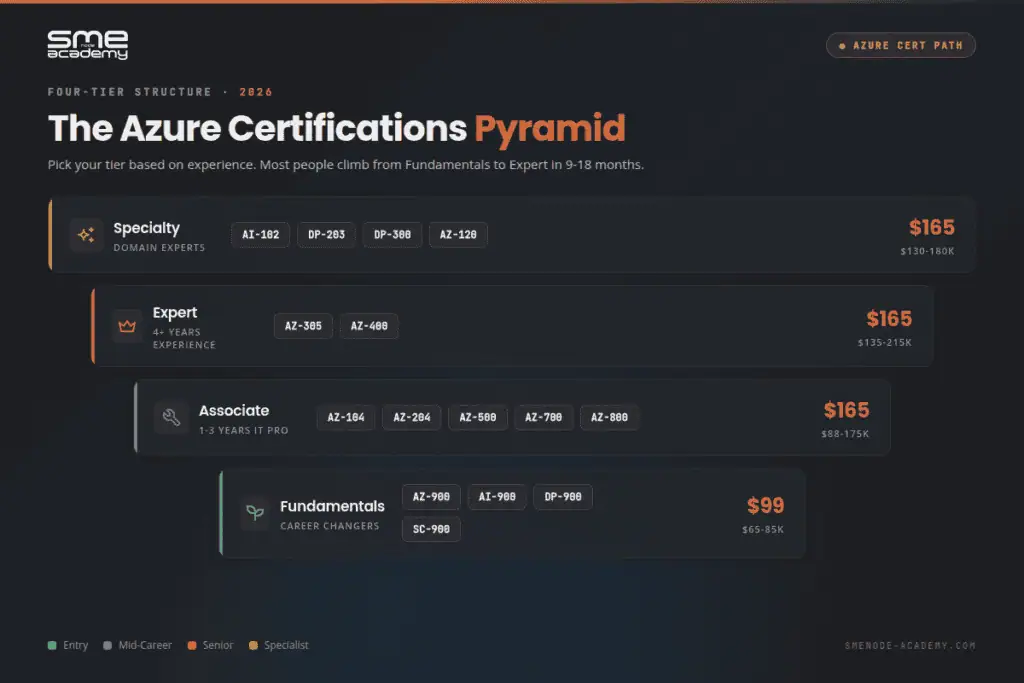The height and width of the screenshot is (683, 1024).
Task: Click the 4+ Years Experience subtitle
Action: [184, 338]
